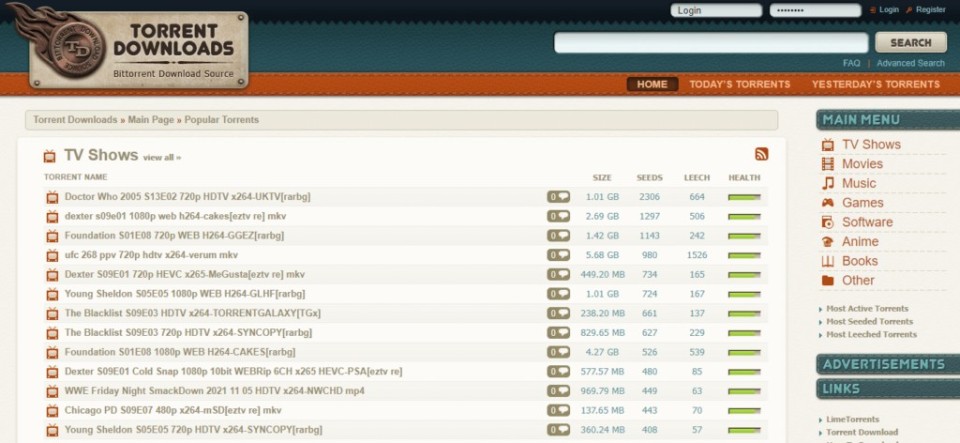Select Software in the Main Menu

pos(867,222)
